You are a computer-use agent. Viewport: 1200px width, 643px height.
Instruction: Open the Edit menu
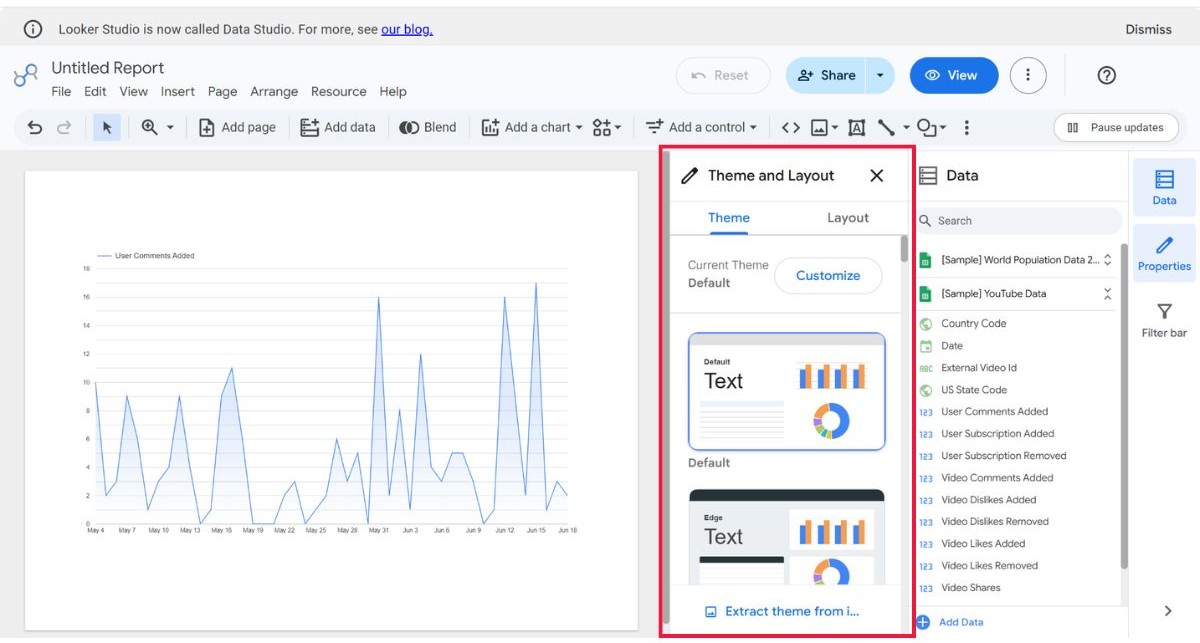(x=95, y=91)
